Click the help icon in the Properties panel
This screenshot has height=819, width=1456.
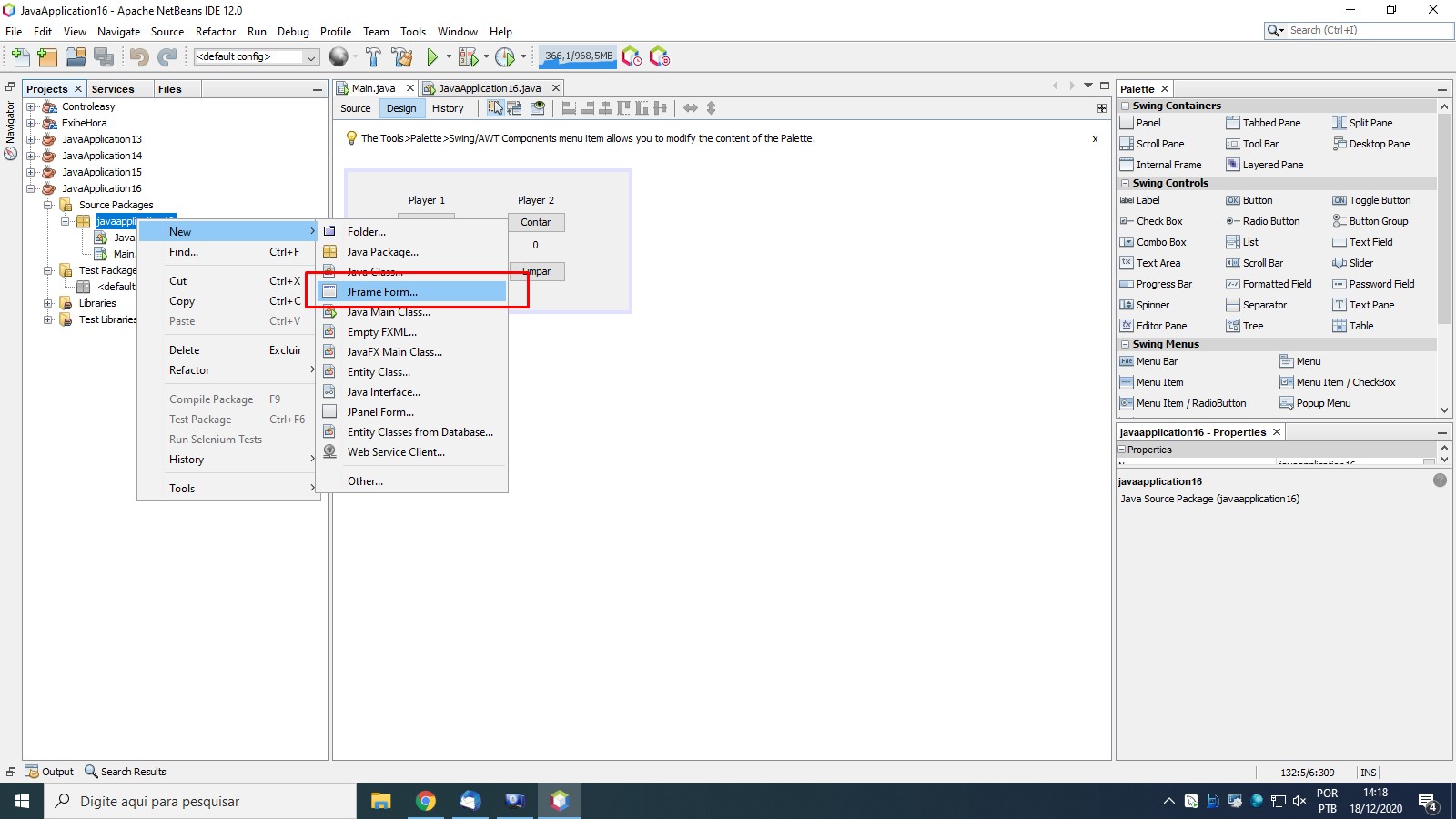pos(1440,480)
